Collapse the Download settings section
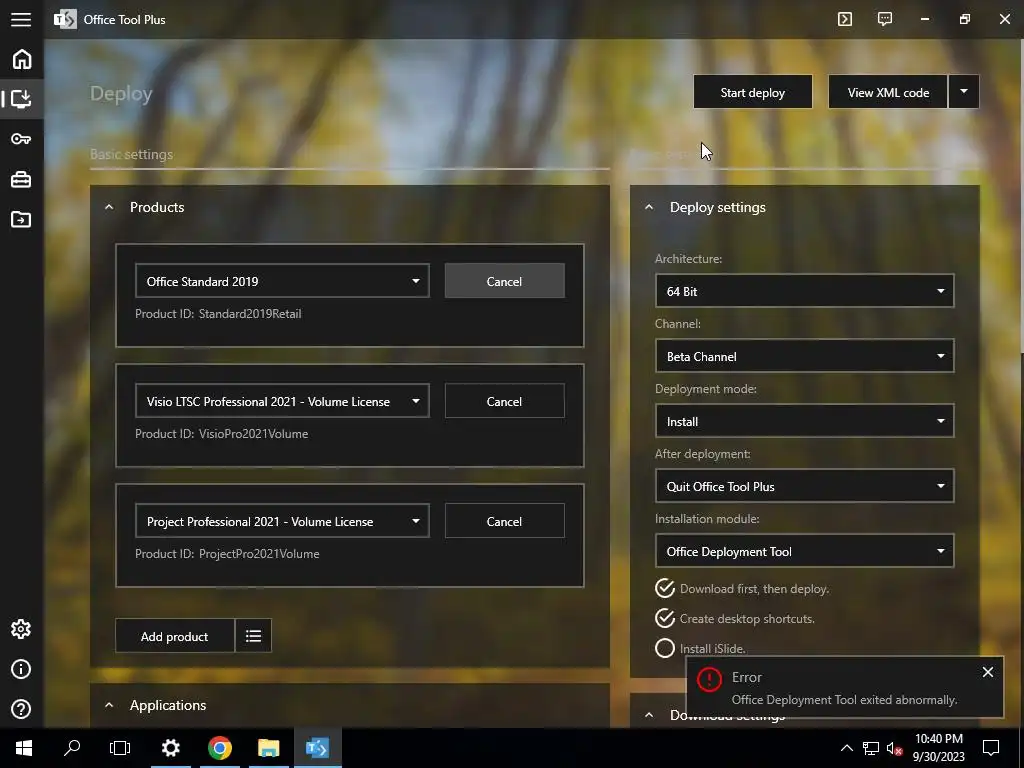 (648, 715)
